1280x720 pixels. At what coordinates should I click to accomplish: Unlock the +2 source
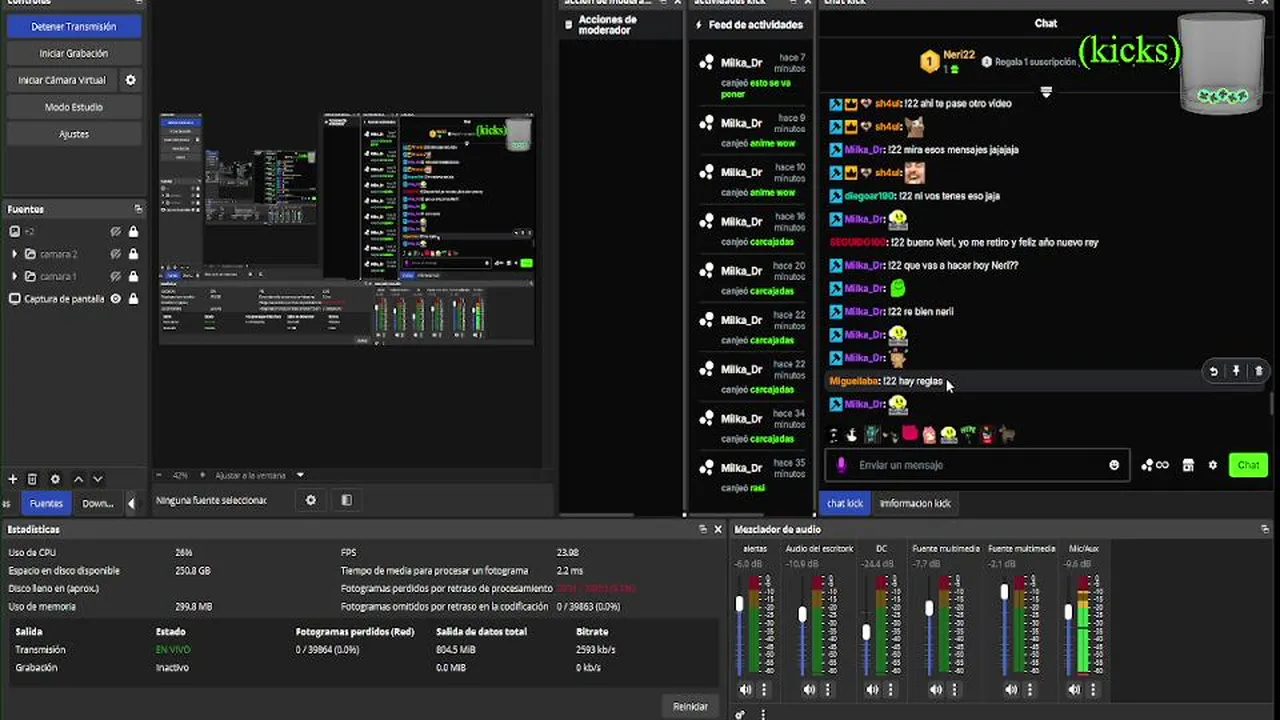click(x=133, y=232)
